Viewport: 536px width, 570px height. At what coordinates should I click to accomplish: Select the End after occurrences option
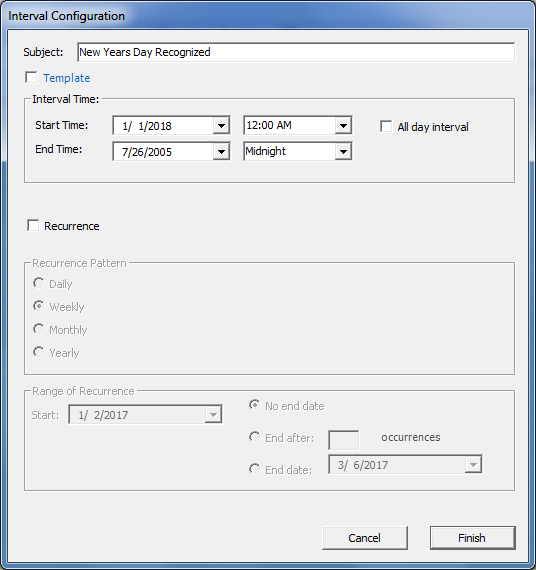(x=255, y=437)
